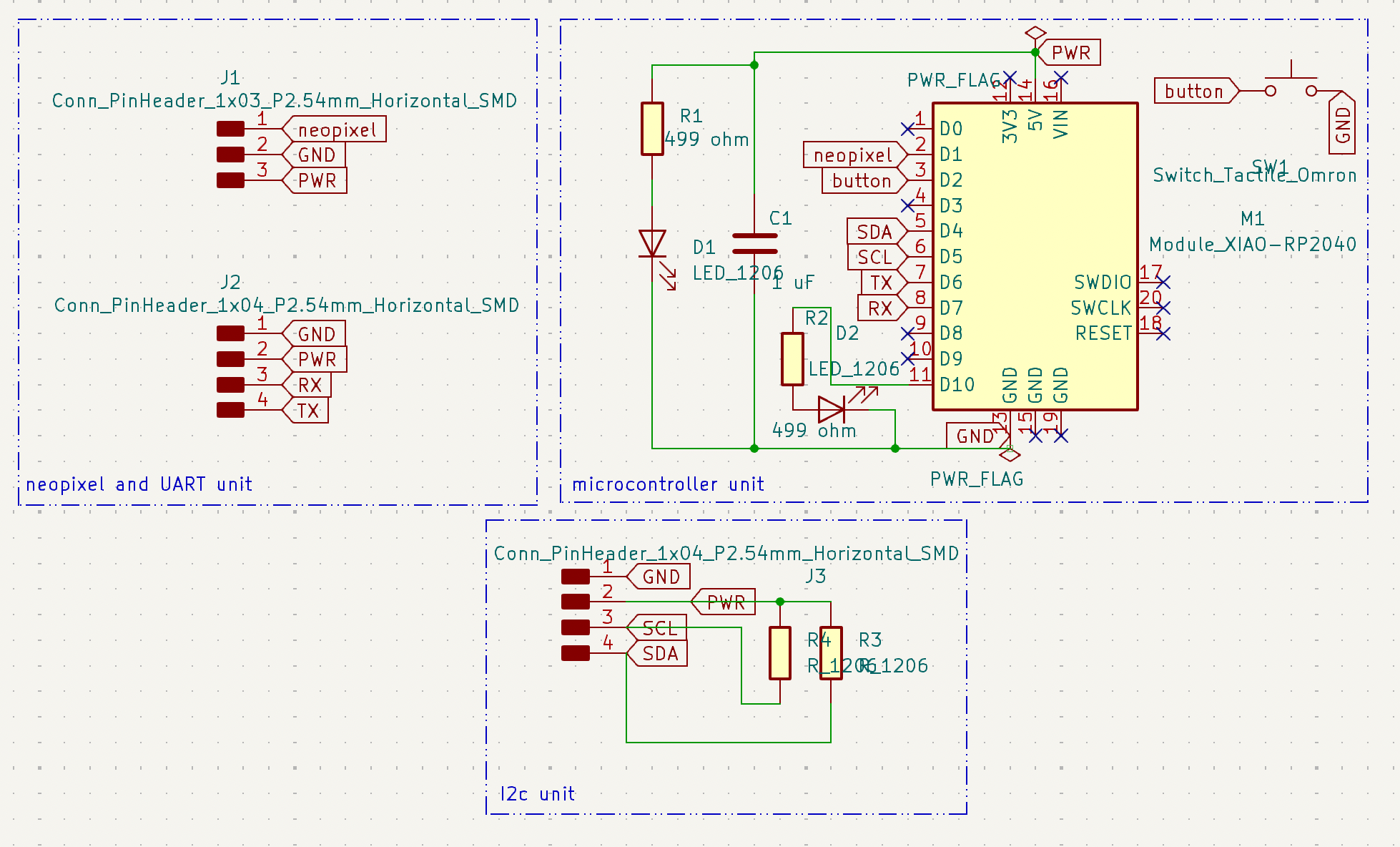Viewport: 1400px width, 847px height.
Task: Click the no-connect flag on pin D9
Action: pyautogui.click(x=907, y=359)
